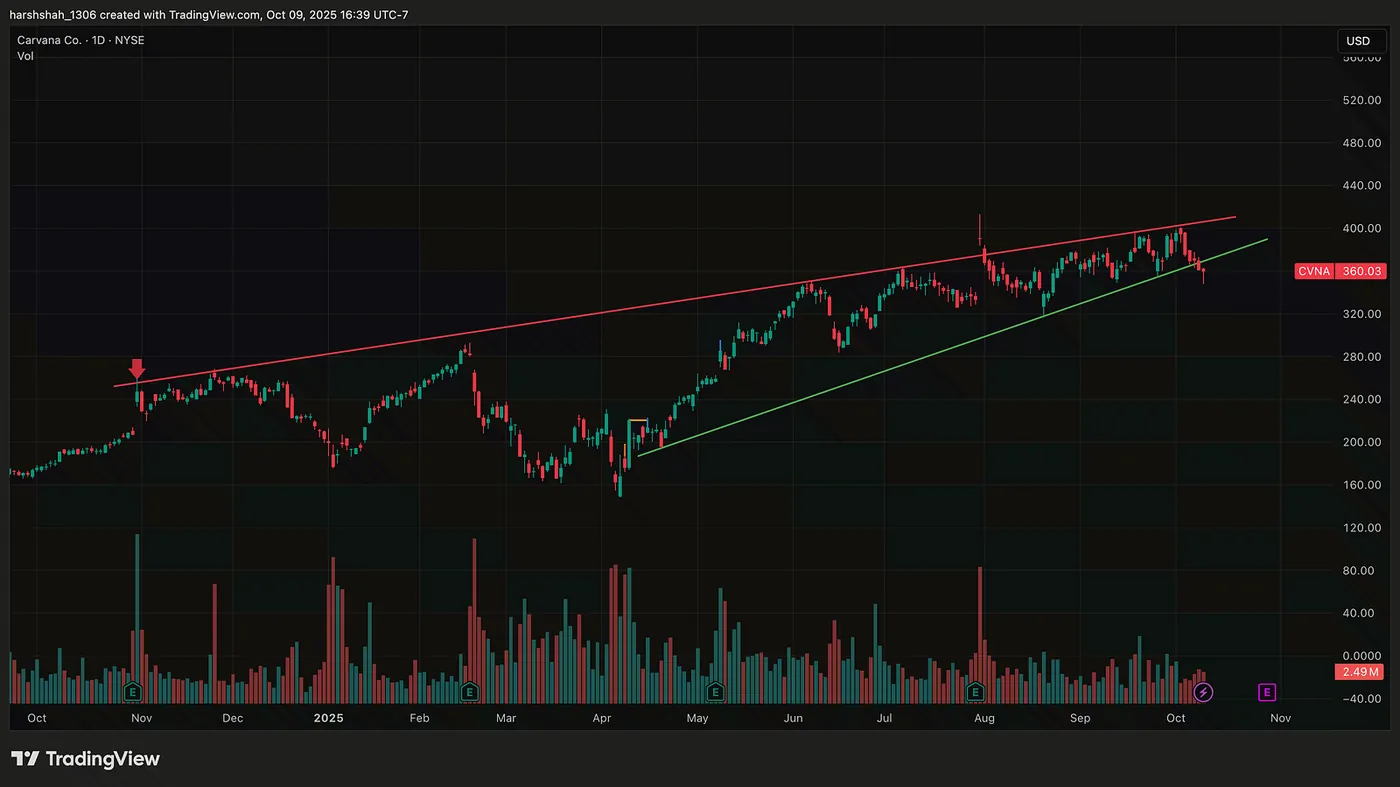Screen dimensions: 1400x787
Task: Click the -40.00 axis label
Action: pyautogui.click(x=1362, y=699)
